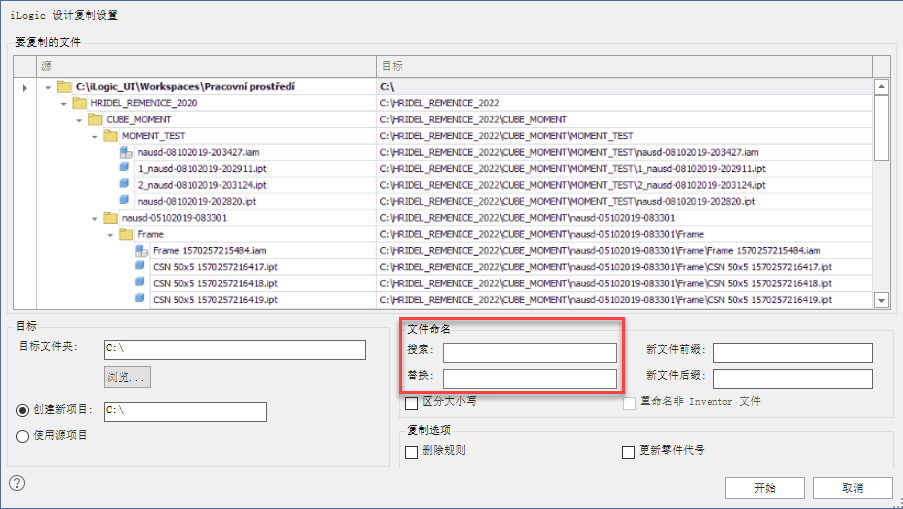This screenshot has width=903, height=509.
Task: Click the 浏览... browse button
Action: (x=127, y=377)
